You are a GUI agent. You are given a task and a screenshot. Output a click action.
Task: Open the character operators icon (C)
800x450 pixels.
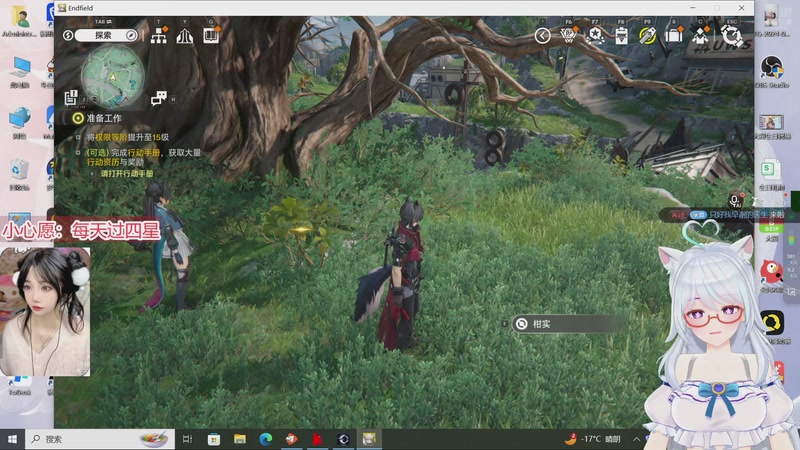701,36
